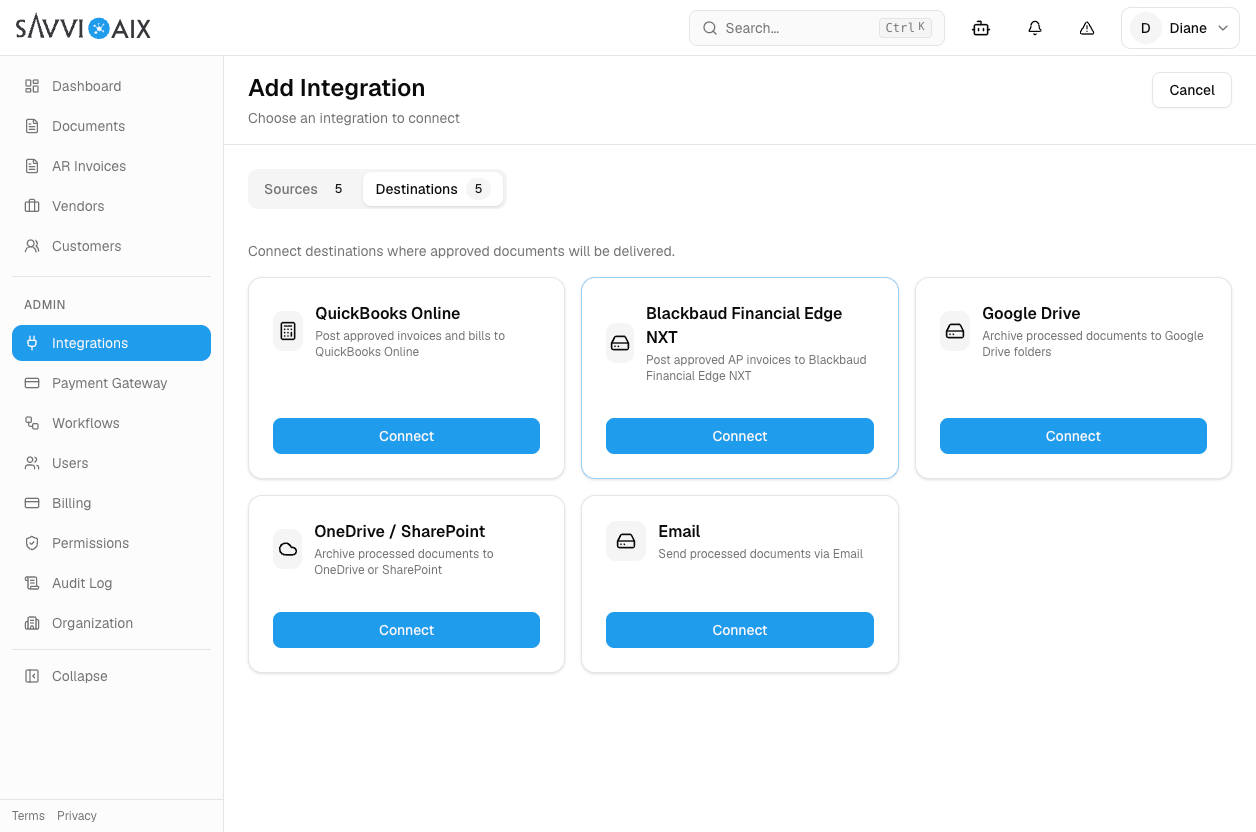Click the QuickBooks Online calculator icon

[288, 330]
